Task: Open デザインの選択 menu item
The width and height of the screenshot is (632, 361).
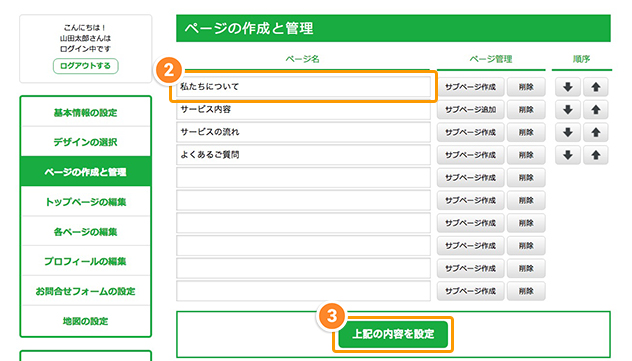Action: click(85, 142)
